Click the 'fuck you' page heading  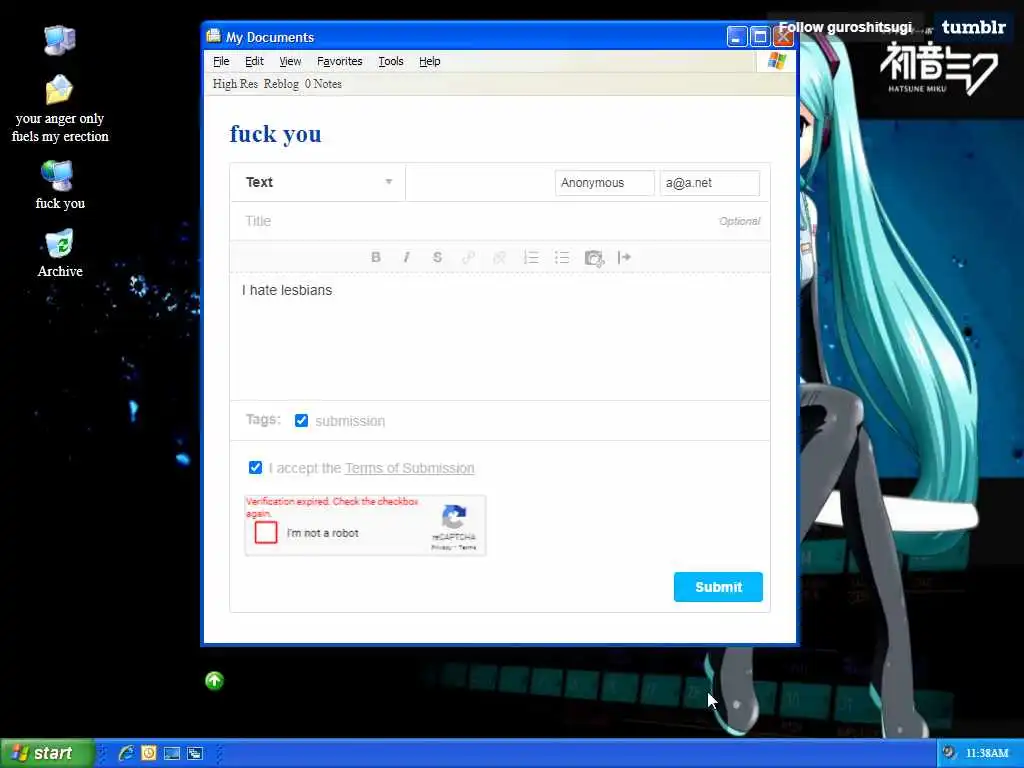(276, 134)
